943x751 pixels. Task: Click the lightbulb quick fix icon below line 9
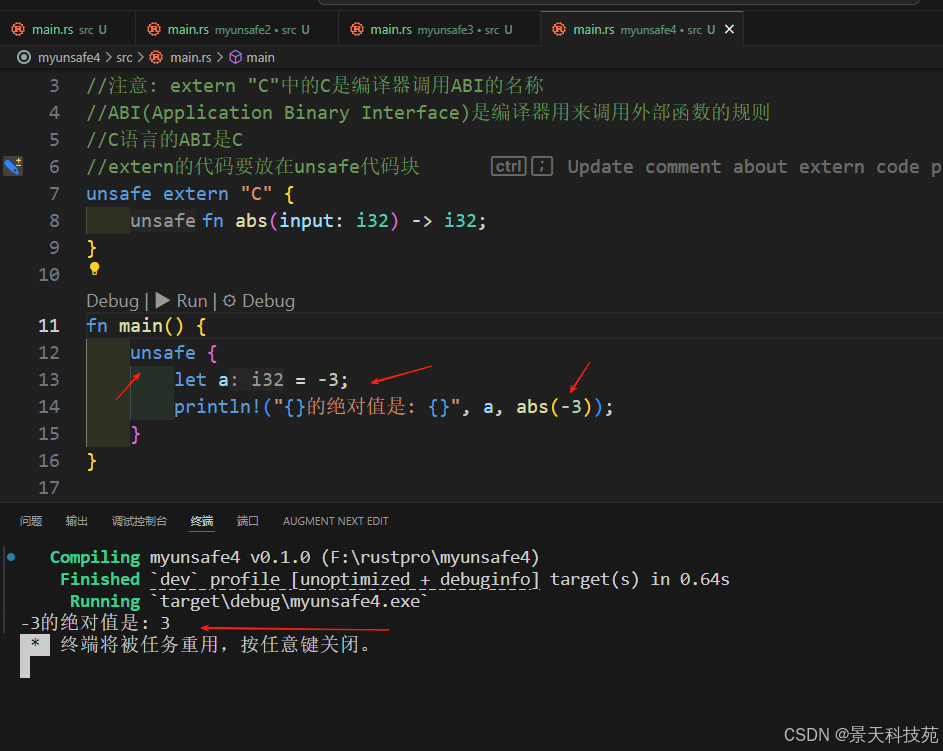(94, 270)
